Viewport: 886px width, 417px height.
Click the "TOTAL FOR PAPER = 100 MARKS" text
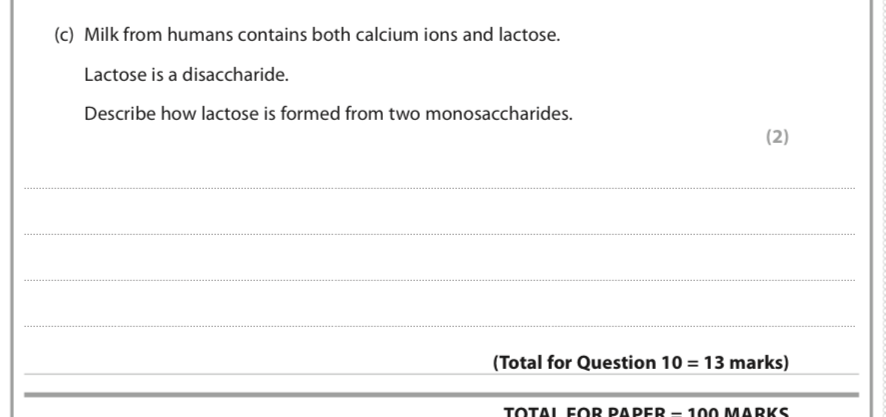coord(646,411)
